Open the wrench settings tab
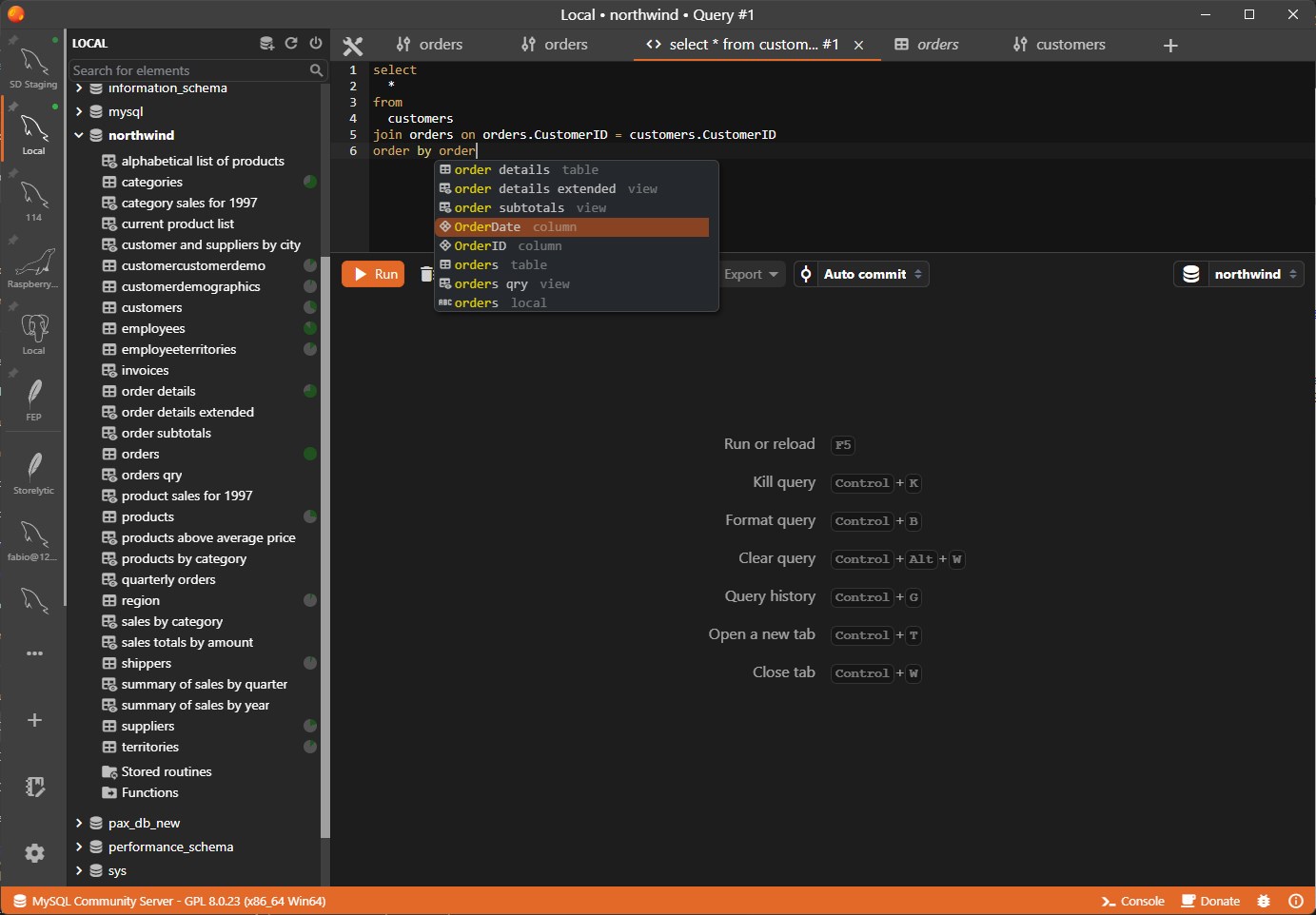This screenshot has height=915, width=1316. tap(353, 45)
